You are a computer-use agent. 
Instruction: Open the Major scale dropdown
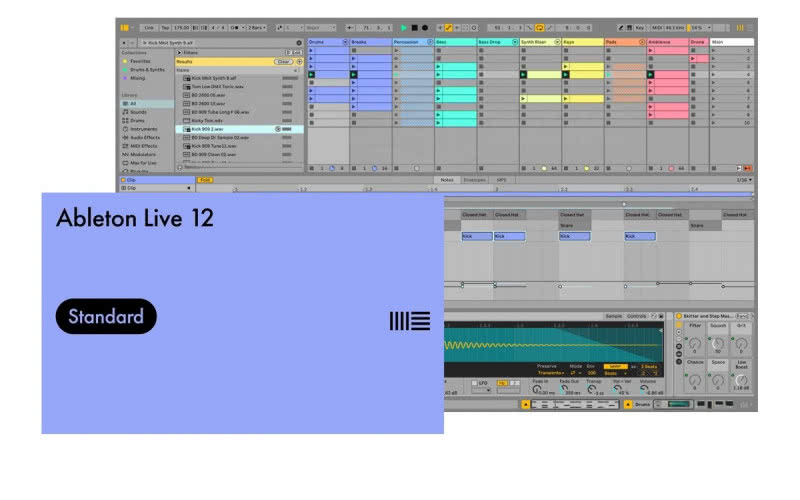click(320, 28)
